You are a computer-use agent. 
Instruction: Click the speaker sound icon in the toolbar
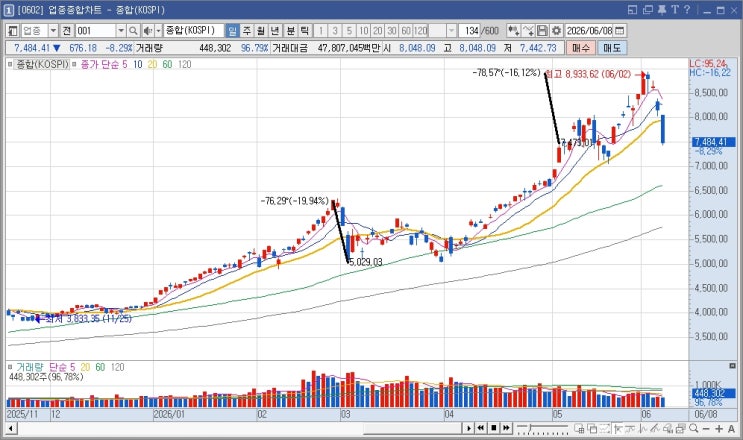tap(148, 31)
